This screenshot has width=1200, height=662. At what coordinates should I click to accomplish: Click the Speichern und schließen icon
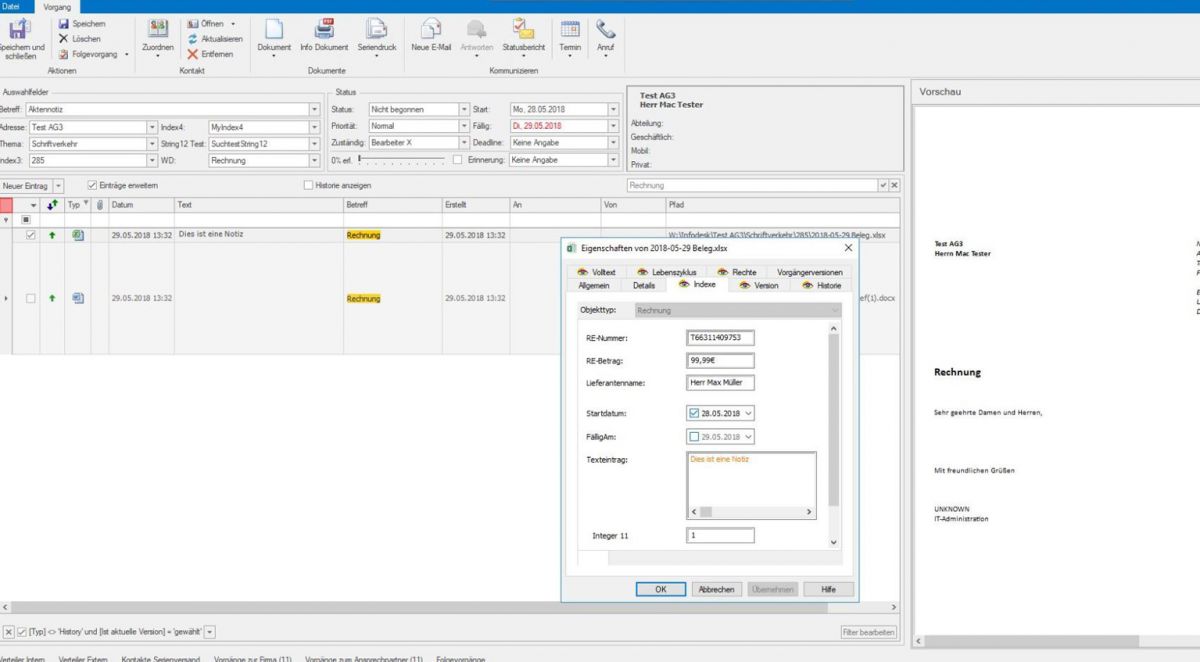[19, 30]
